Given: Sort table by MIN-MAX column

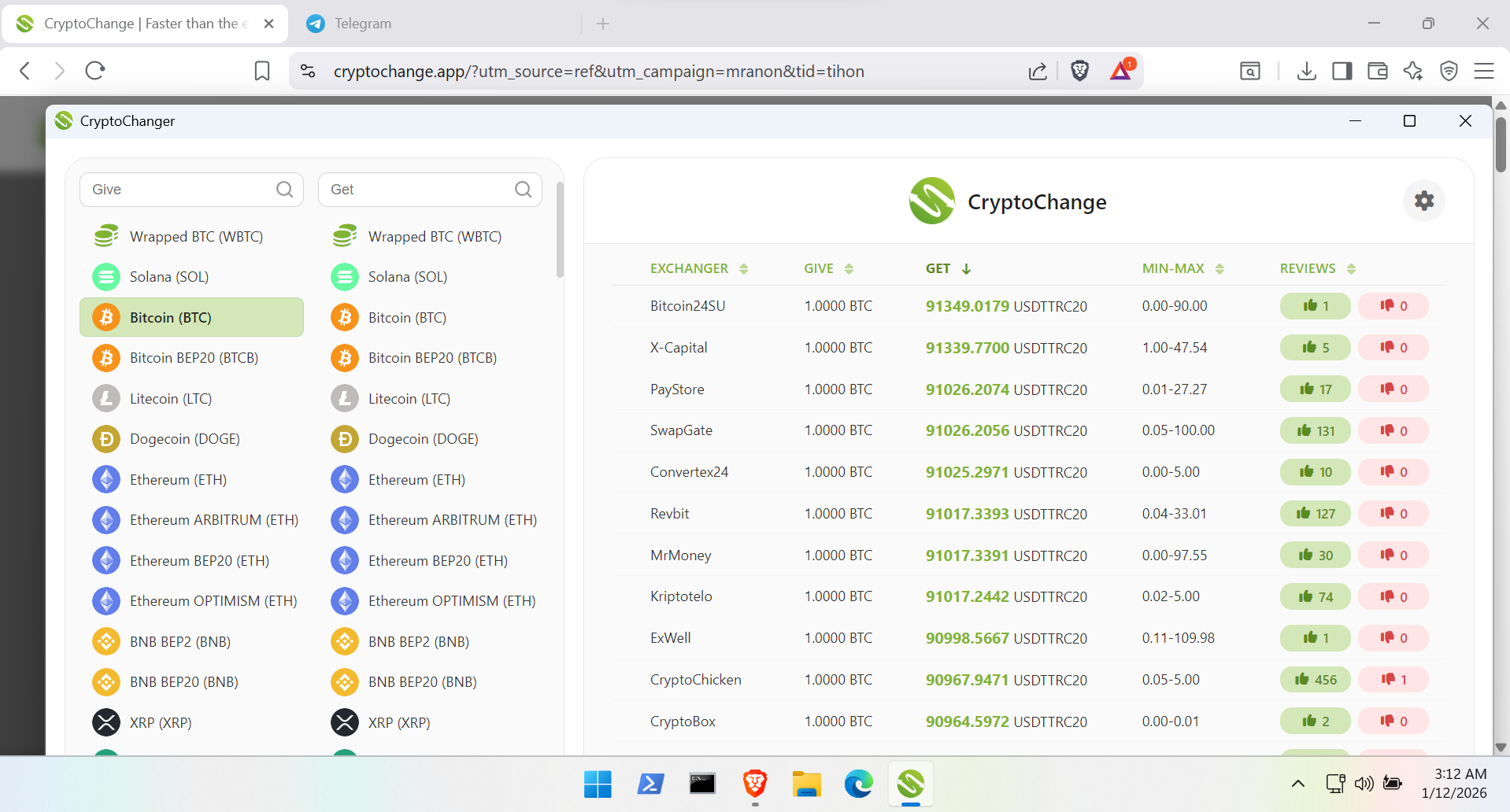Looking at the screenshot, I should (1182, 268).
